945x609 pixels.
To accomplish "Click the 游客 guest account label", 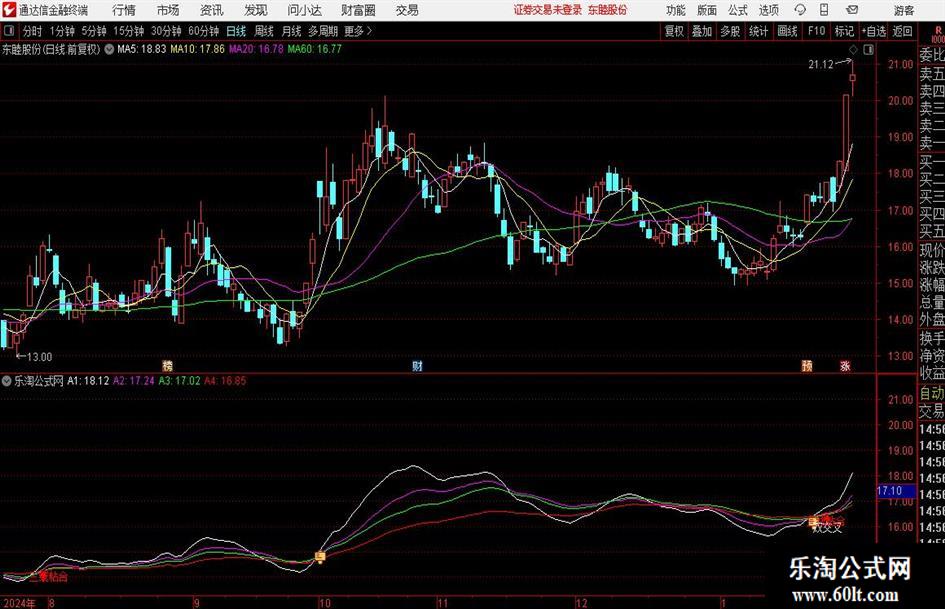I will coord(904,10).
